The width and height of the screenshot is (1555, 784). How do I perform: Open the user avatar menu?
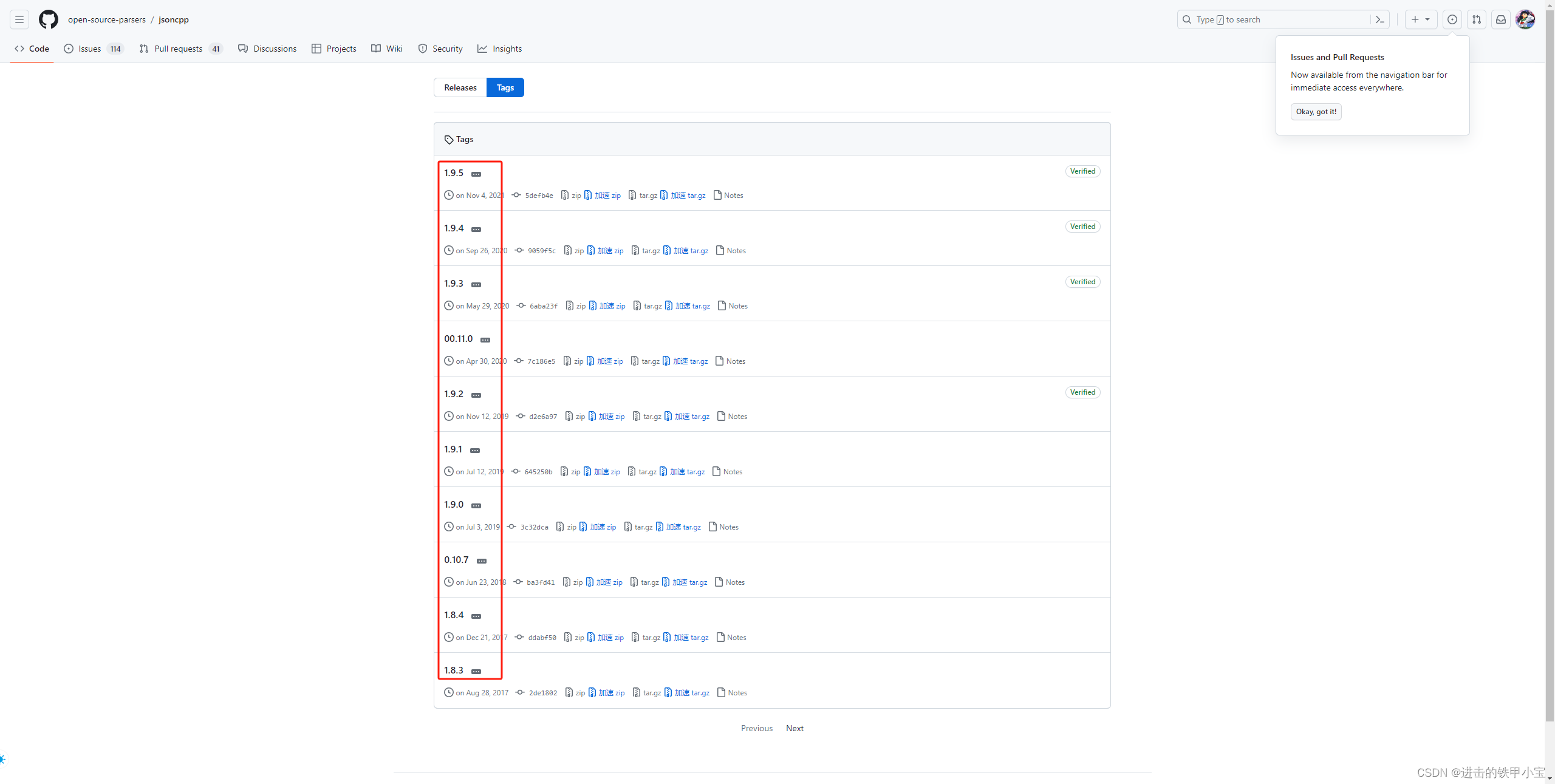1525,19
